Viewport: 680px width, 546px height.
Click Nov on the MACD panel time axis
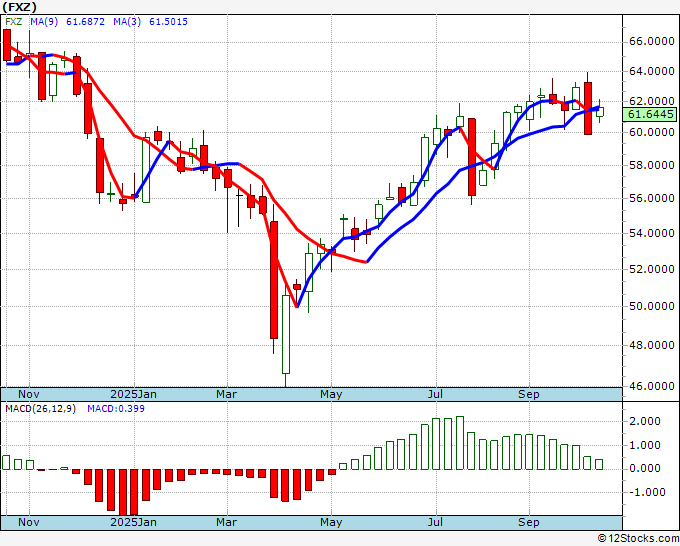click(x=29, y=522)
